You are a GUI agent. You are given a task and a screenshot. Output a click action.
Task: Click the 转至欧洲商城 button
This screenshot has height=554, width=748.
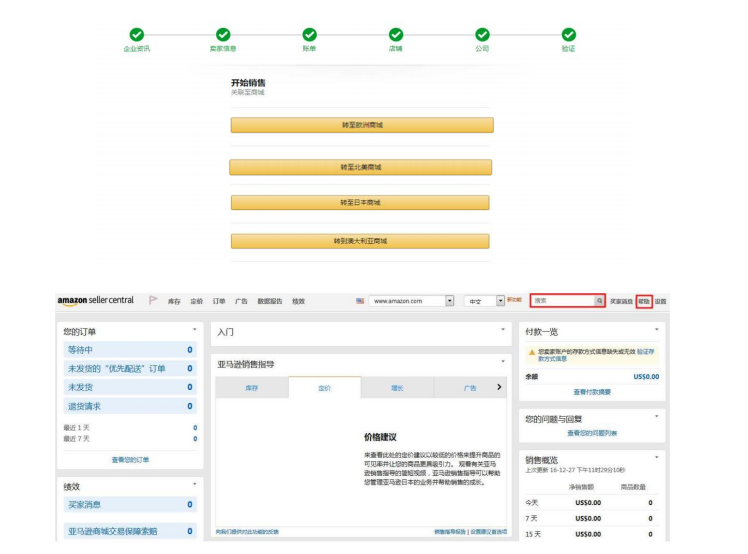(x=362, y=125)
